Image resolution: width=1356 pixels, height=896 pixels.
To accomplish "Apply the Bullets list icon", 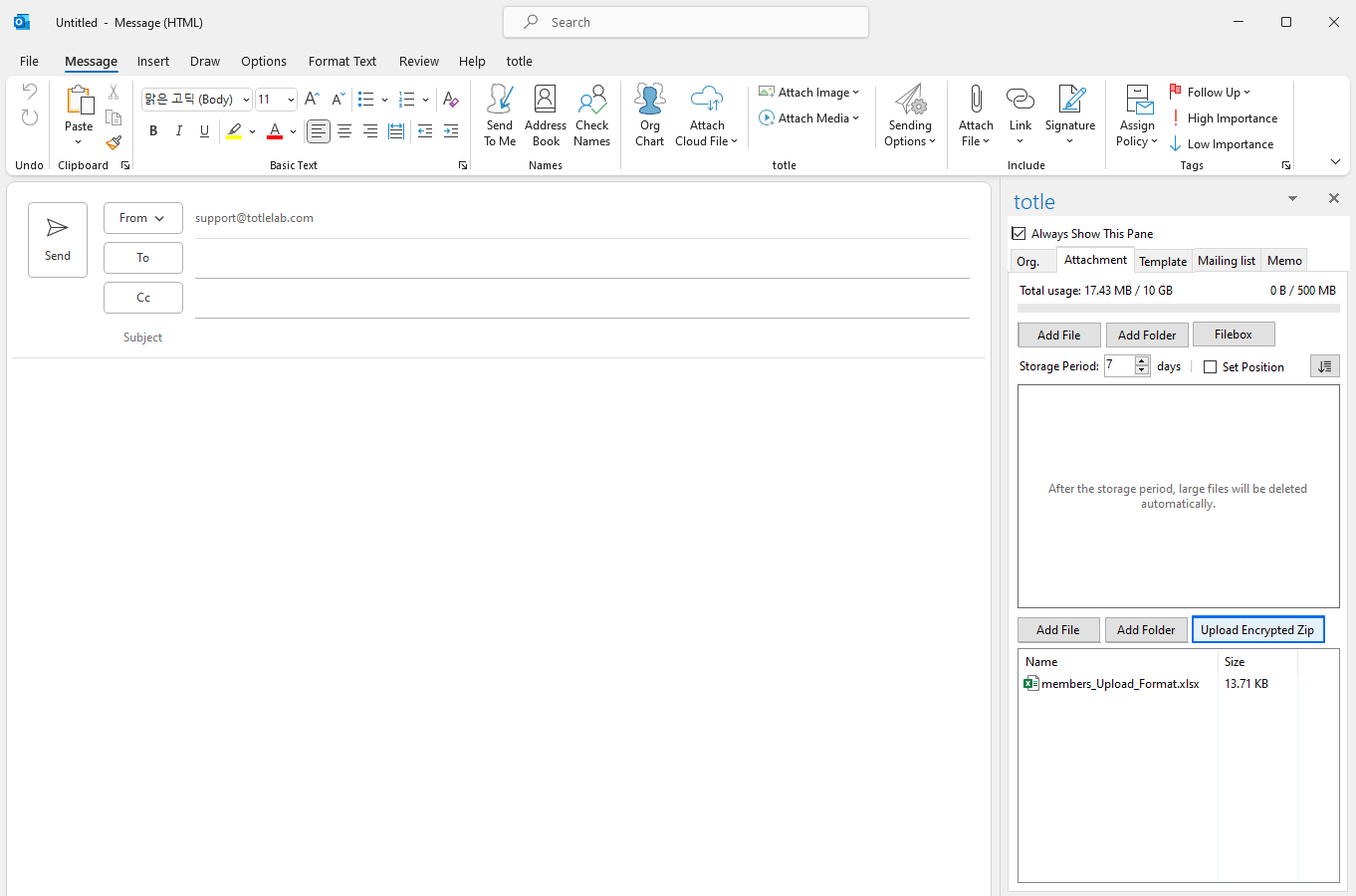I will pos(365,99).
